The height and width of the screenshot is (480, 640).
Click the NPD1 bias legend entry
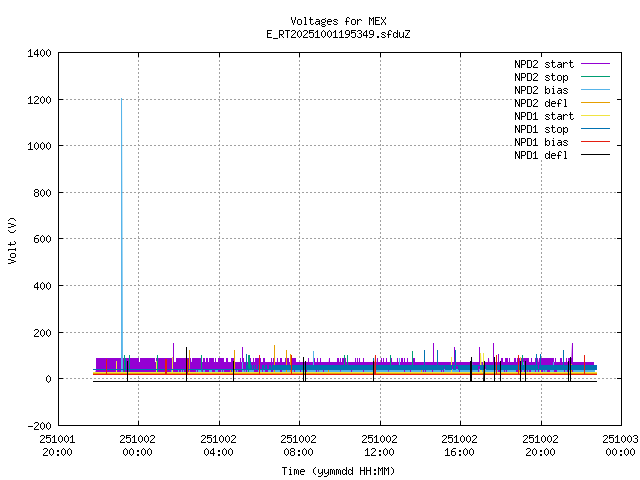click(x=541, y=142)
